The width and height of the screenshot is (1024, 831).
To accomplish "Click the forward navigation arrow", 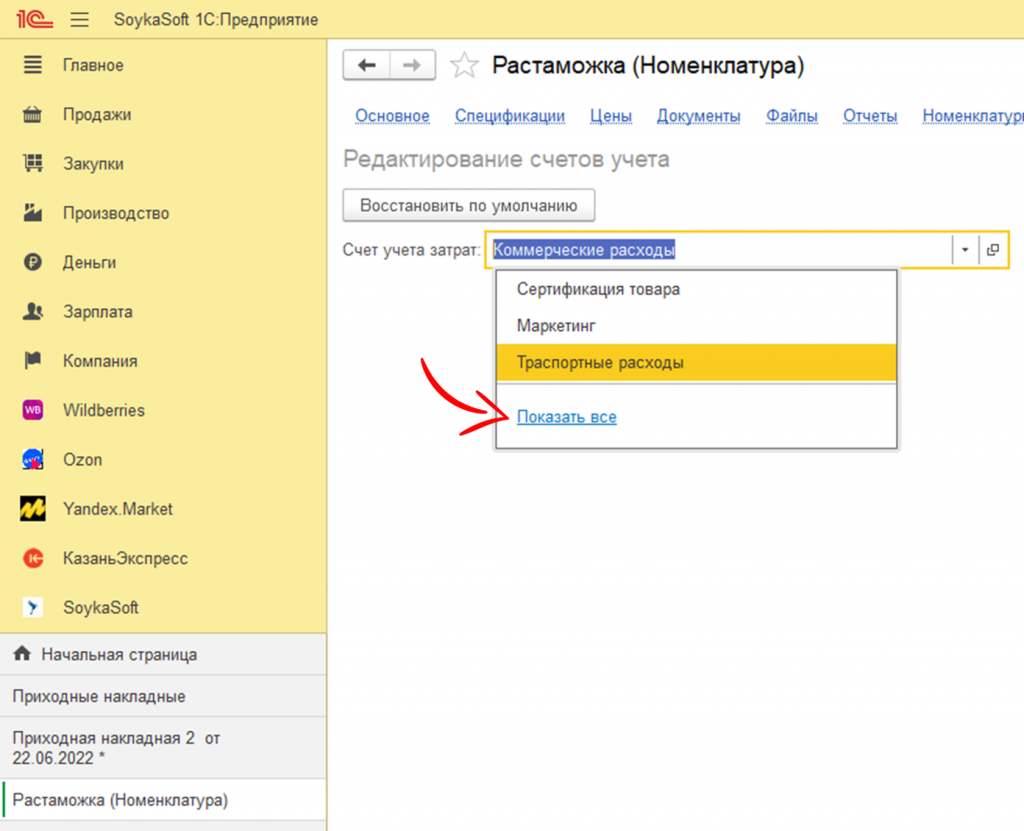I will pyautogui.click(x=412, y=65).
